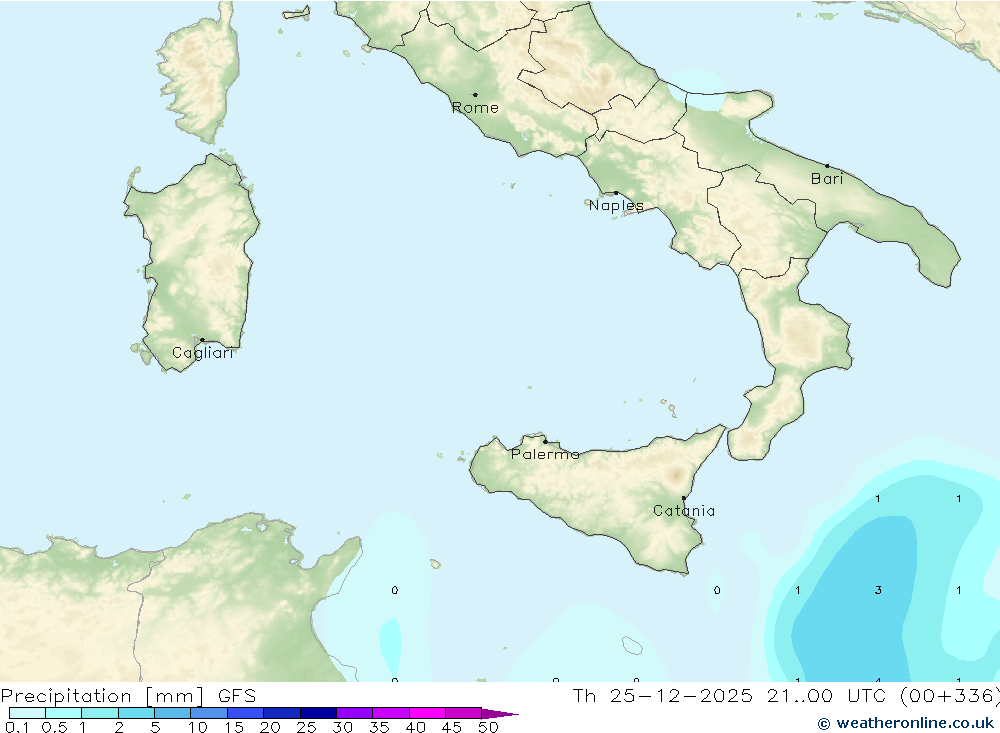Select the Cagliari city label

coord(203,353)
